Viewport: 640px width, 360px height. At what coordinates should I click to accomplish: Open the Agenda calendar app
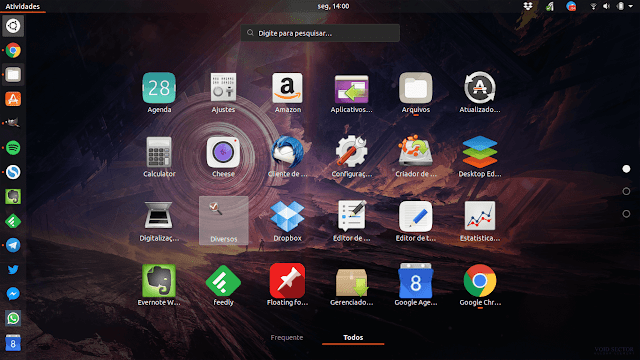click(159, 88)
